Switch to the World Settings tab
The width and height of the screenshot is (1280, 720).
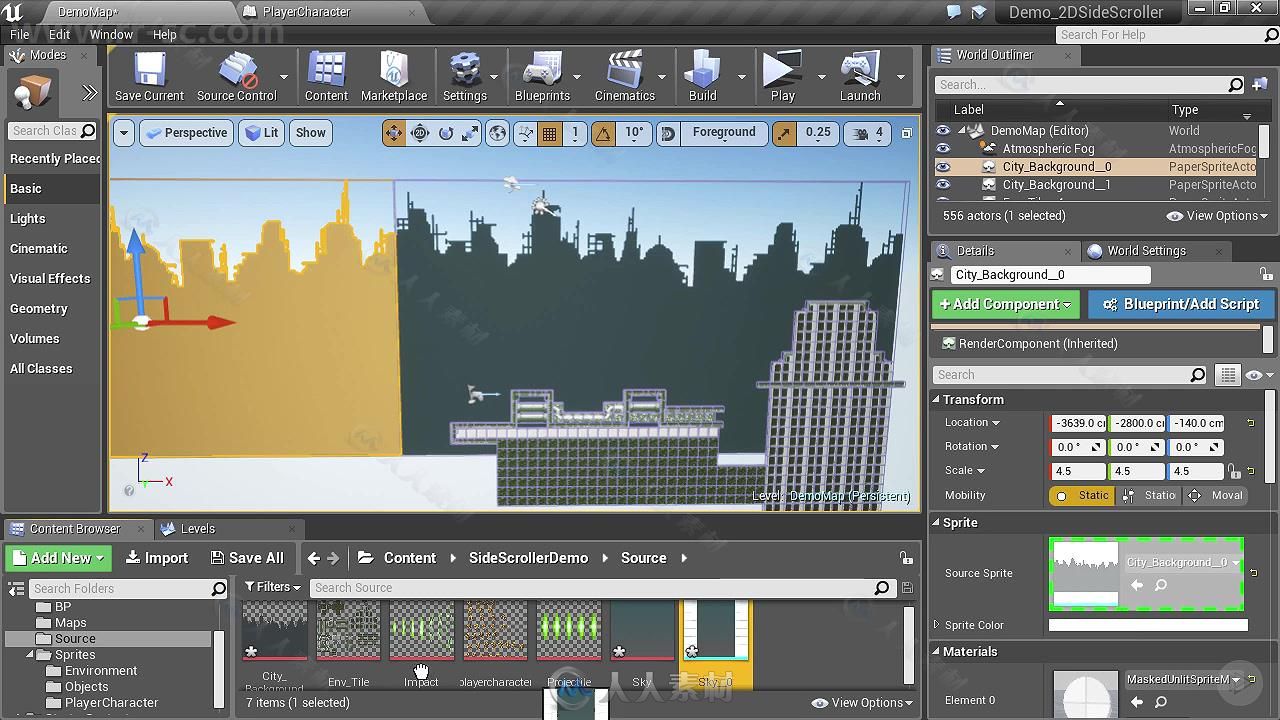tap(1146, 251)
